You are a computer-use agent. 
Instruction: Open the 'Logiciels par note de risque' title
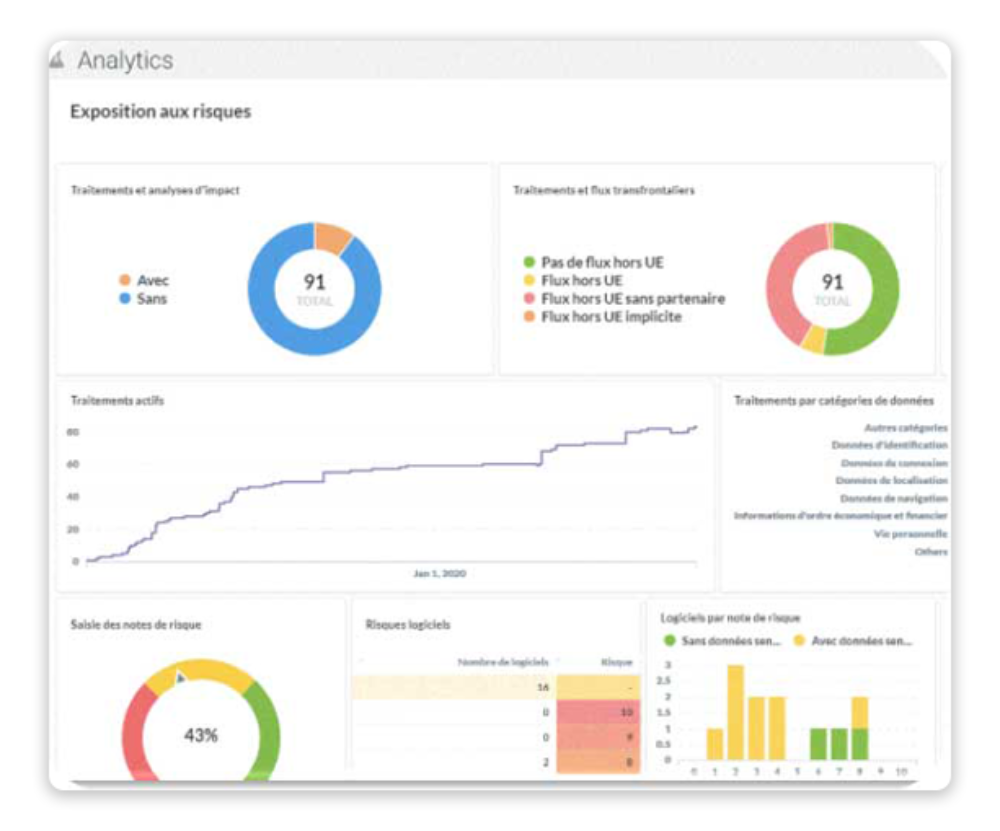point(730,617)
